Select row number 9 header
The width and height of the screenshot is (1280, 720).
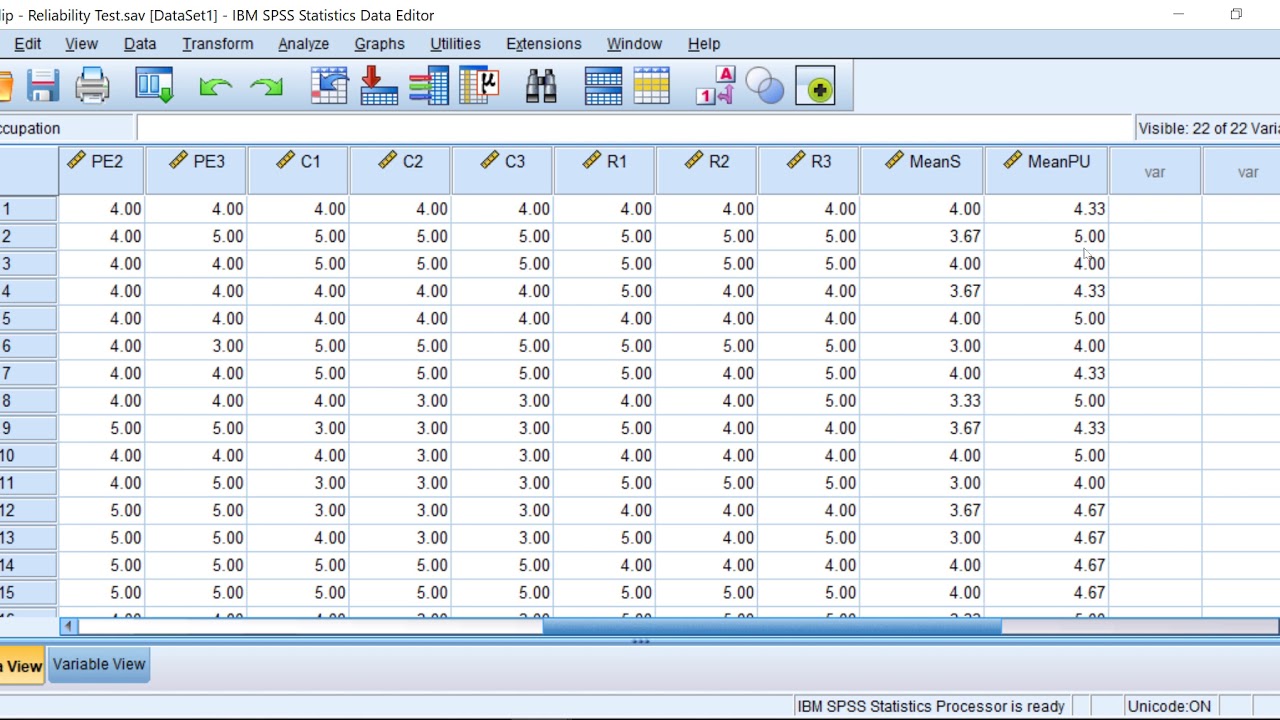[28, 428]
